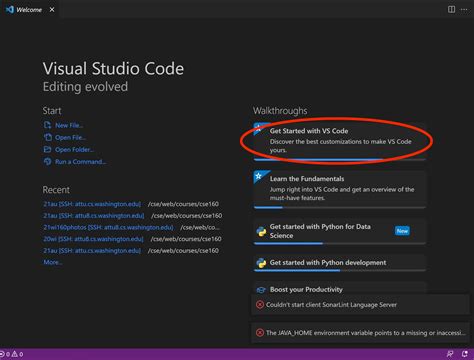Click the feedback icon in the status bar

[x=450, y=354]
